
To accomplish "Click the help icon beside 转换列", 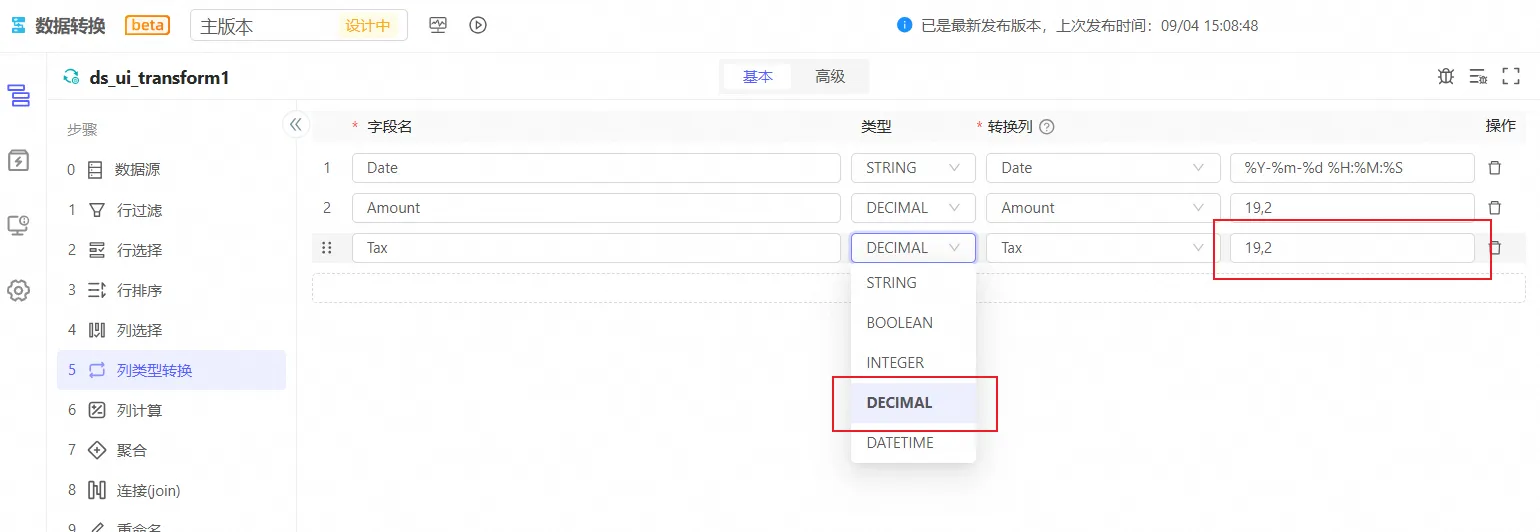I will pos(1047,127).
